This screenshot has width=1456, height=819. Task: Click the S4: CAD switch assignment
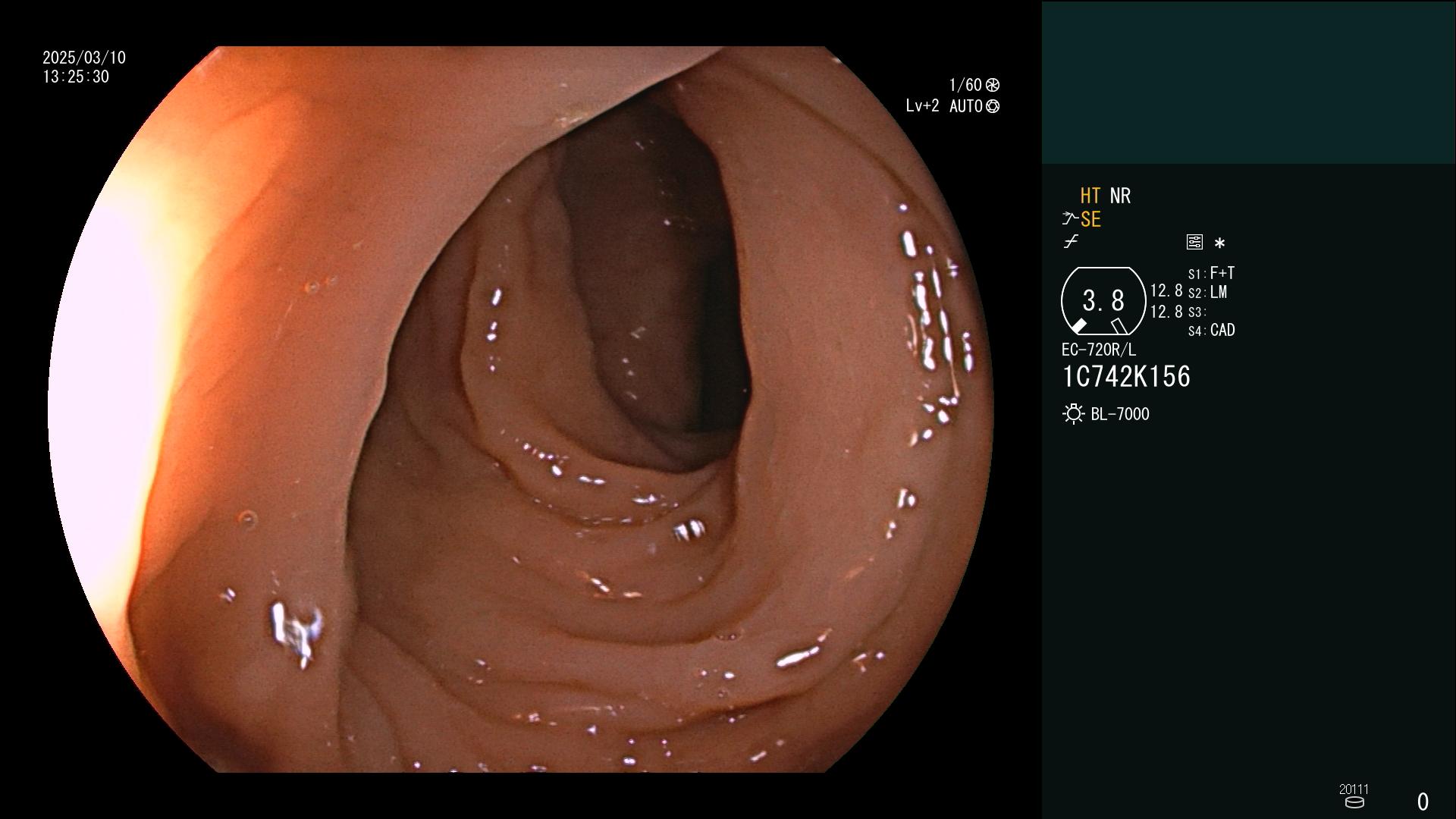click(1211, 331)
